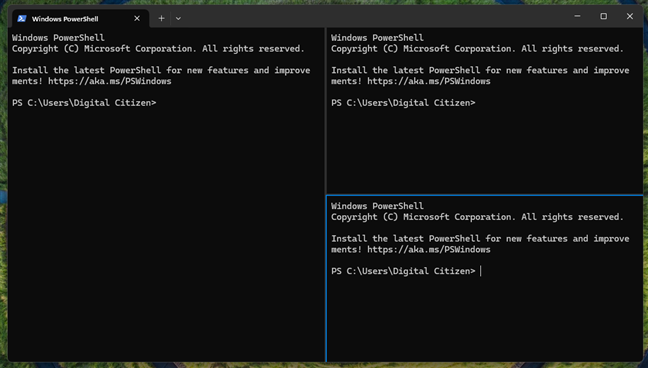Screen dimensions: 648x368
Task: Click 'Windows PowerShell' header in top-right pane
Action: tap(377, 38)
